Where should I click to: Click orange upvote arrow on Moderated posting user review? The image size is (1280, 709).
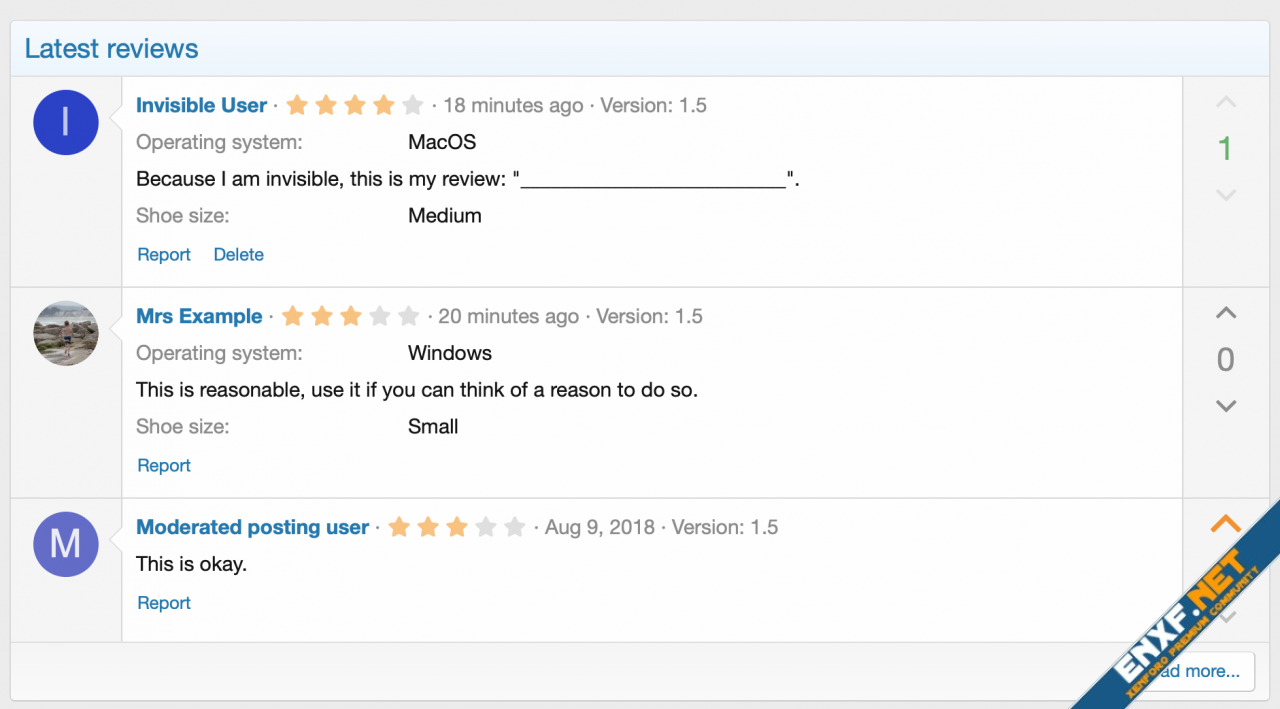coord(1226,524)
